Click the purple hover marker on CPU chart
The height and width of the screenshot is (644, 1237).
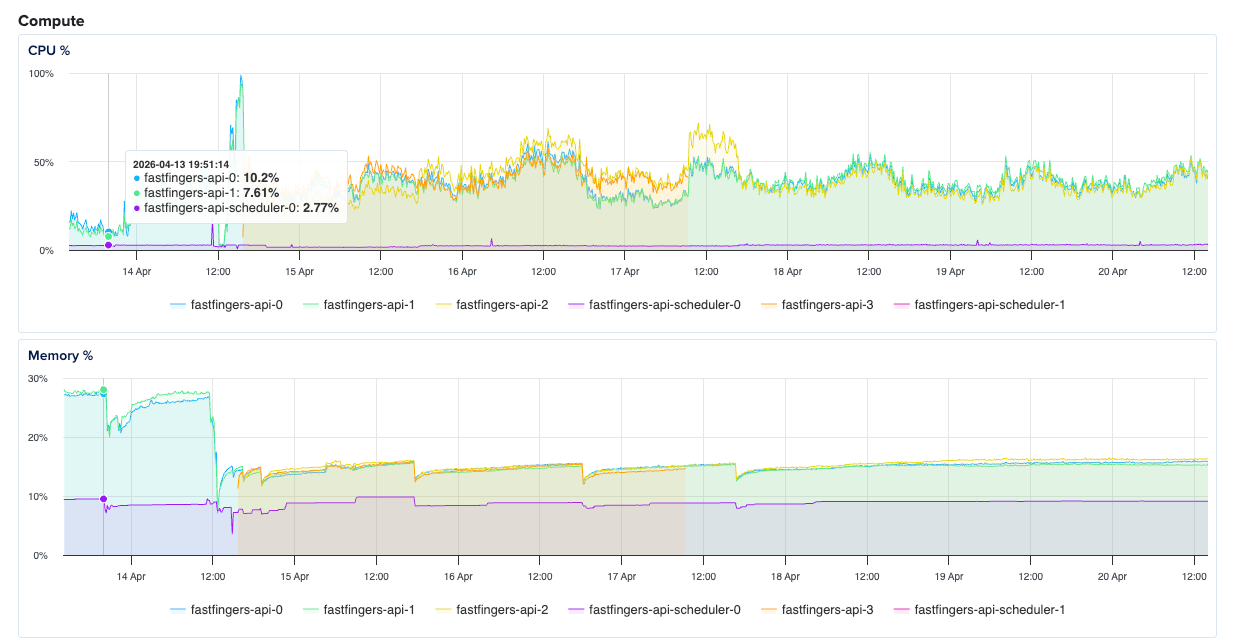108,245
